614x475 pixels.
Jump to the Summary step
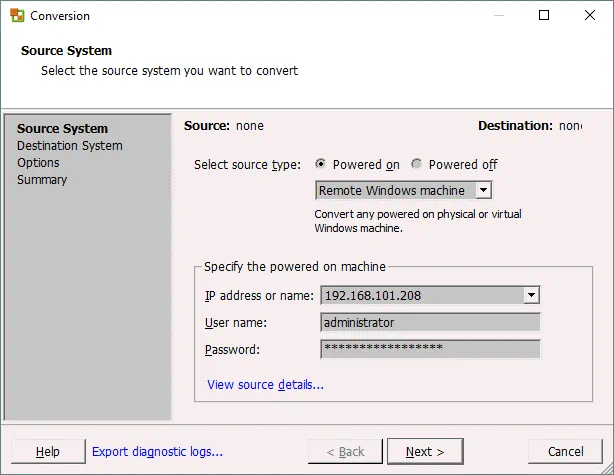point(42,180)
